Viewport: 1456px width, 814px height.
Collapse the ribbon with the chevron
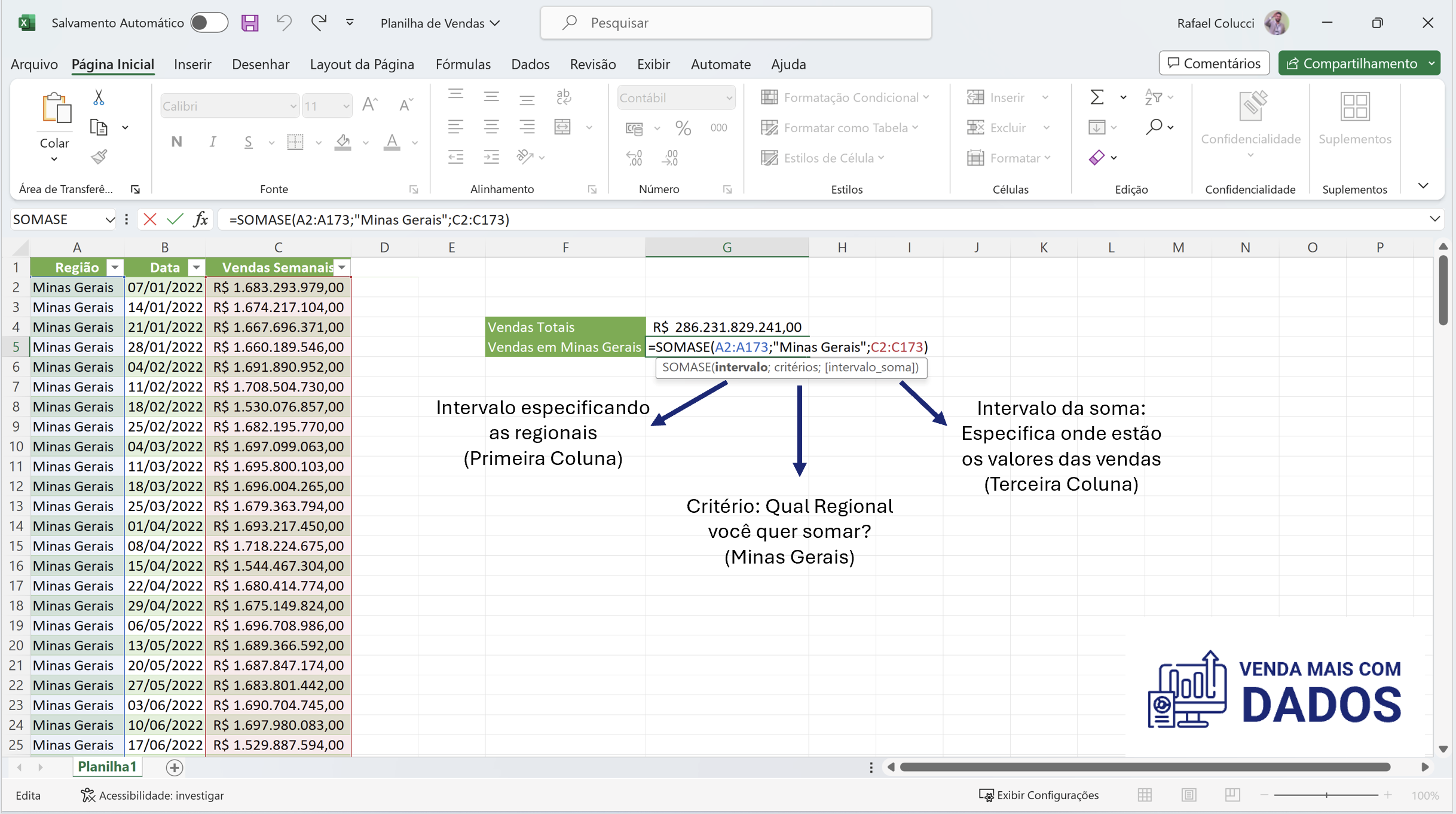(x=1423, y=186)
